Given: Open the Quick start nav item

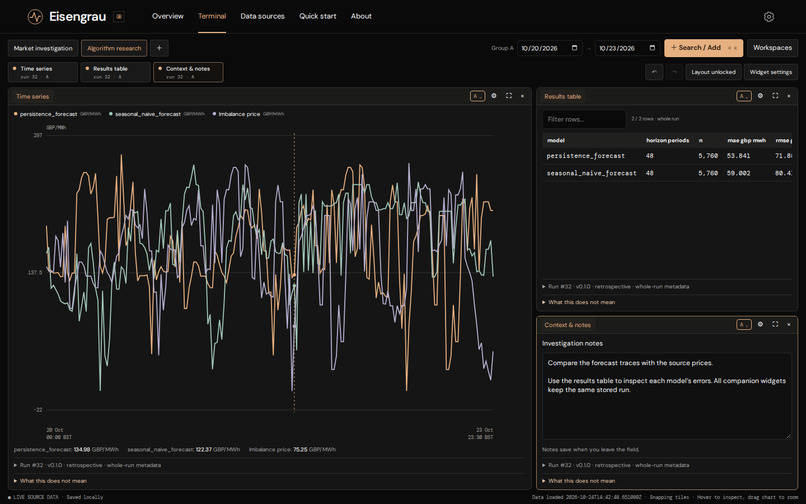Looking at the screenshot, I should click(318, 16).
